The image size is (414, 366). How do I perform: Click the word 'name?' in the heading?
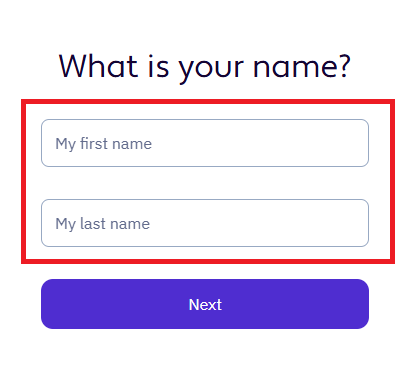[x=302, y=67]
